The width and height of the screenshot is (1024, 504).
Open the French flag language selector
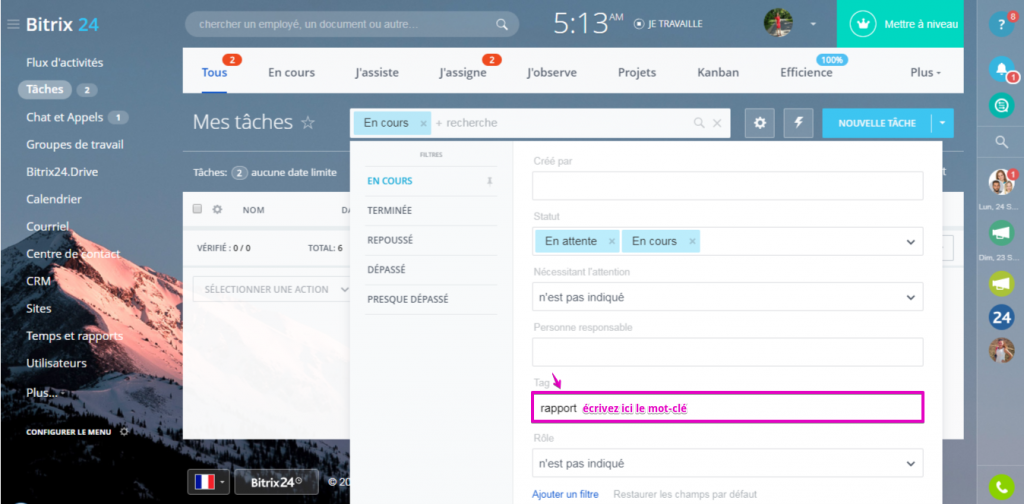209,482
